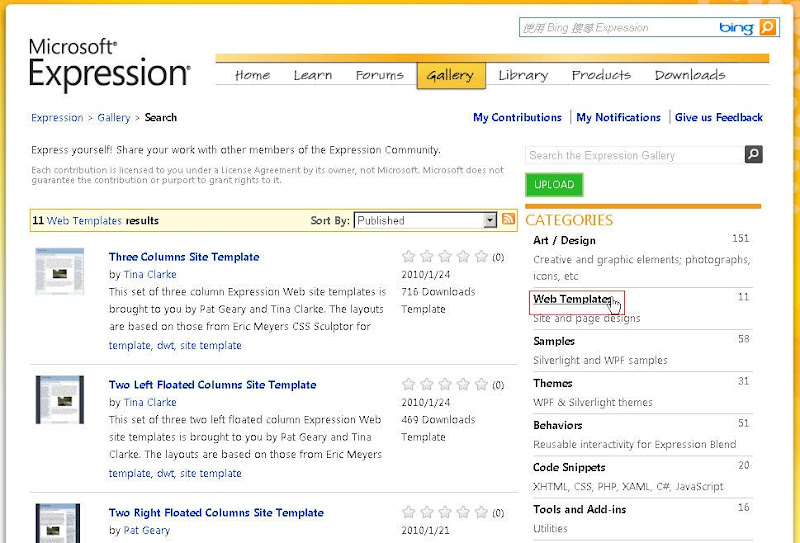Click Web Templates link in results header
This screenshot has width=800, height=543.
(84, 220)
